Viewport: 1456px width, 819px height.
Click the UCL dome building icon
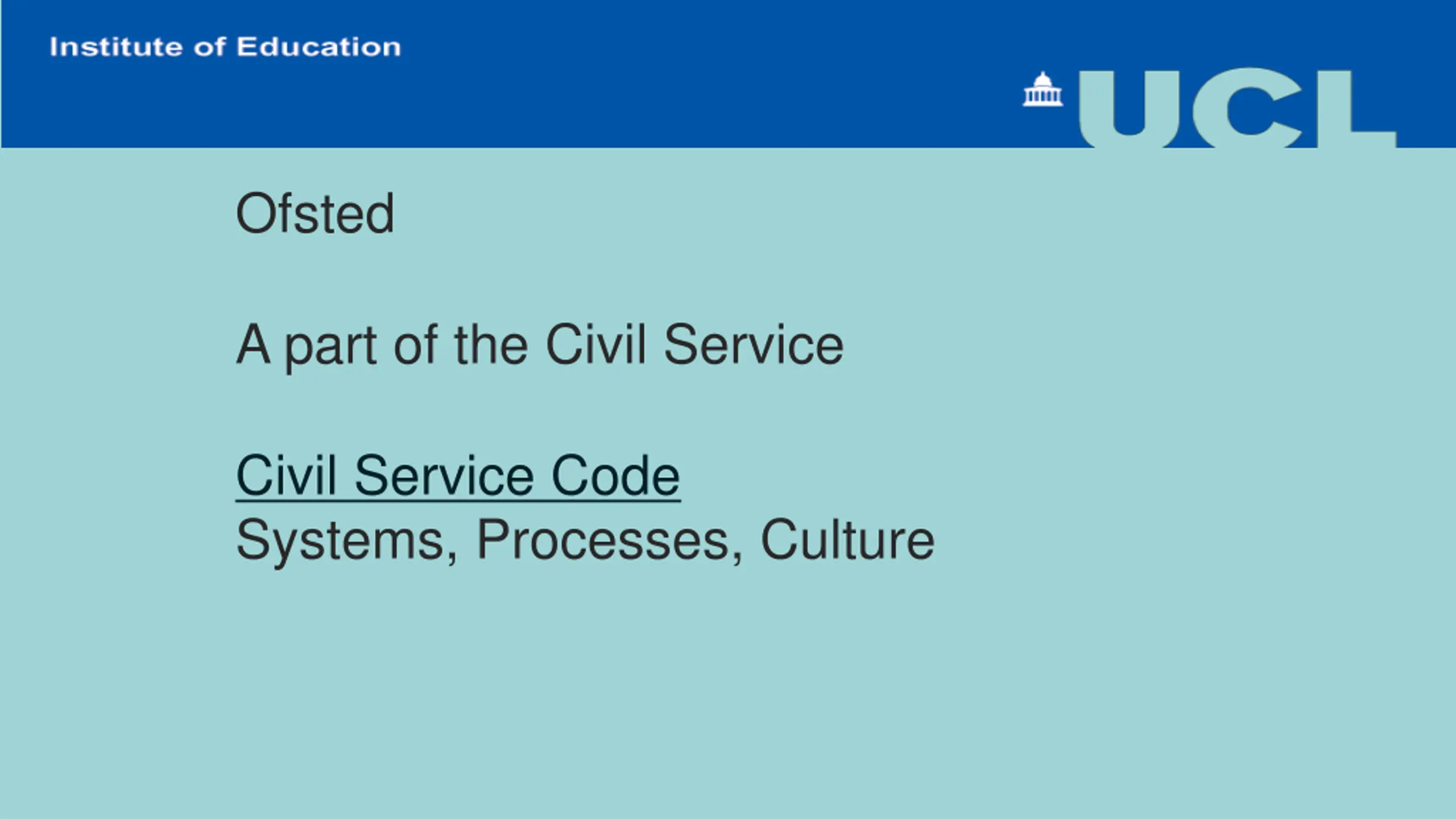(1043, 89)
